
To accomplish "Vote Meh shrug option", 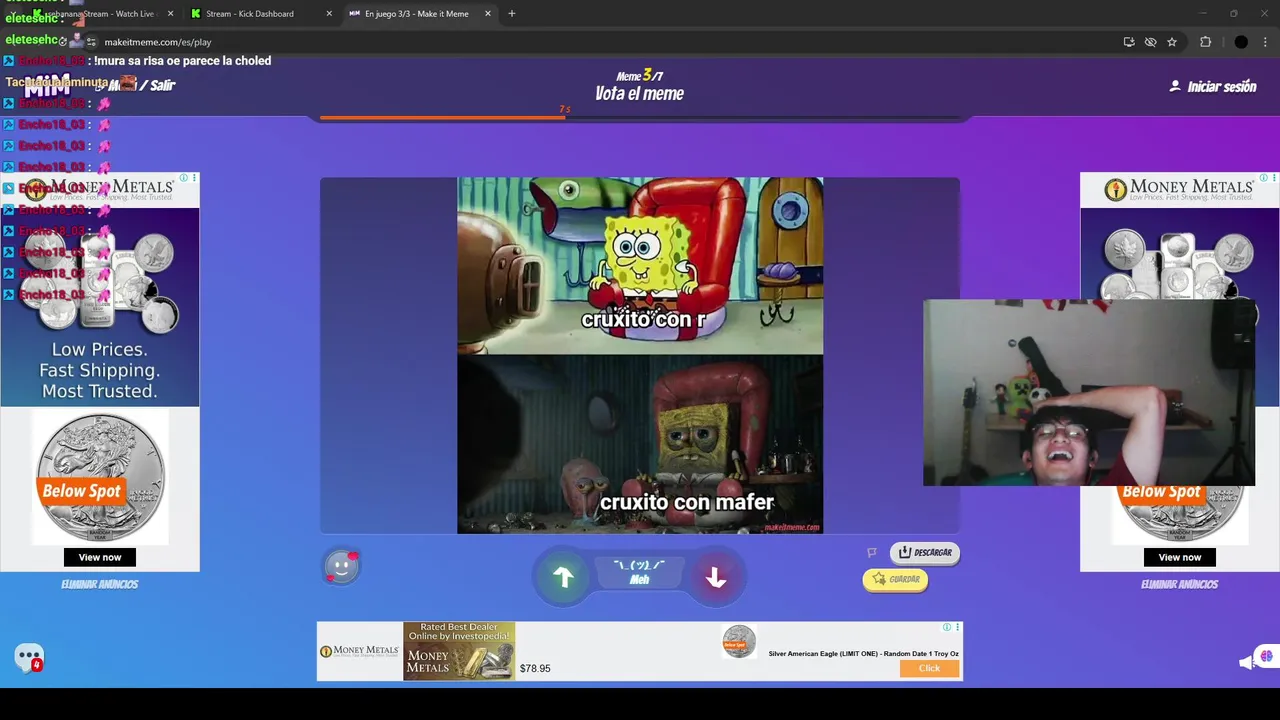I will click(x=639, y=572).
